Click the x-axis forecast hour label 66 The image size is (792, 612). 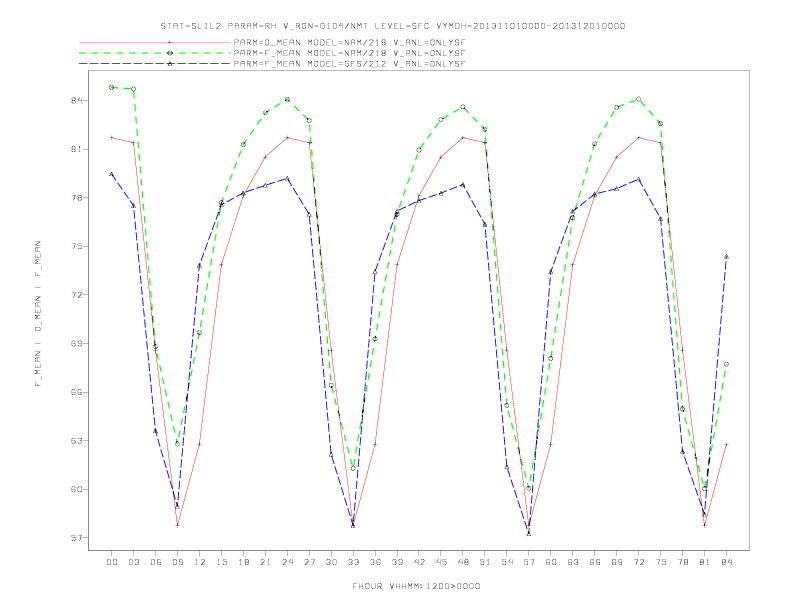[595, 562]
